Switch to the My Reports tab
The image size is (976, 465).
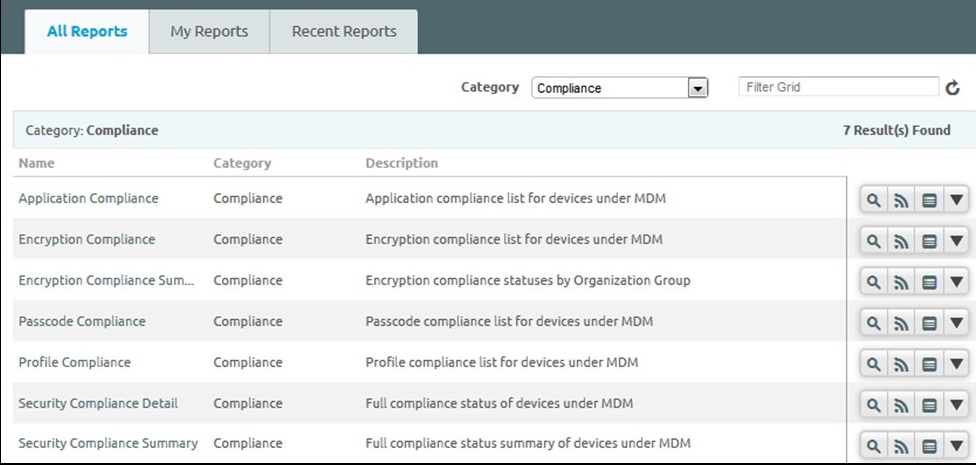click(209, 31)
